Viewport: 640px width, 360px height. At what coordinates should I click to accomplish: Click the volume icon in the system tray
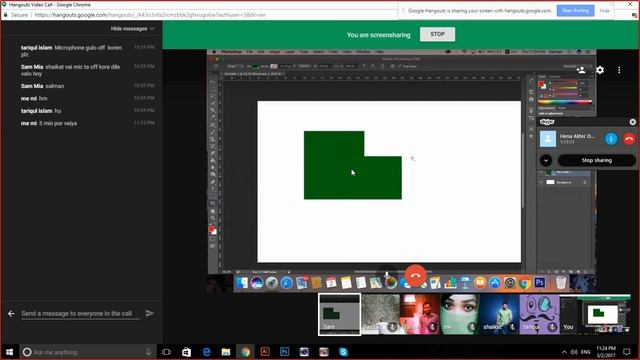(x=574, y=352)
